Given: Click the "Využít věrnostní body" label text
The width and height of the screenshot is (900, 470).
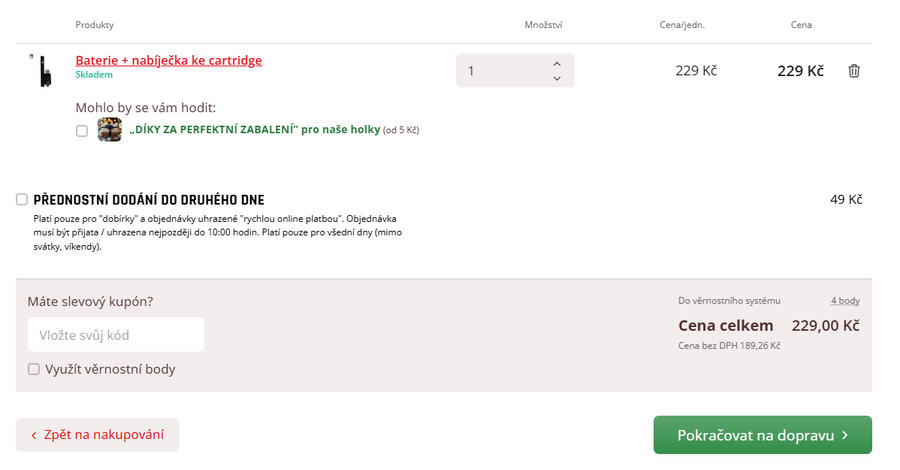Looking at the screenshot, I should tap(110, 369).
